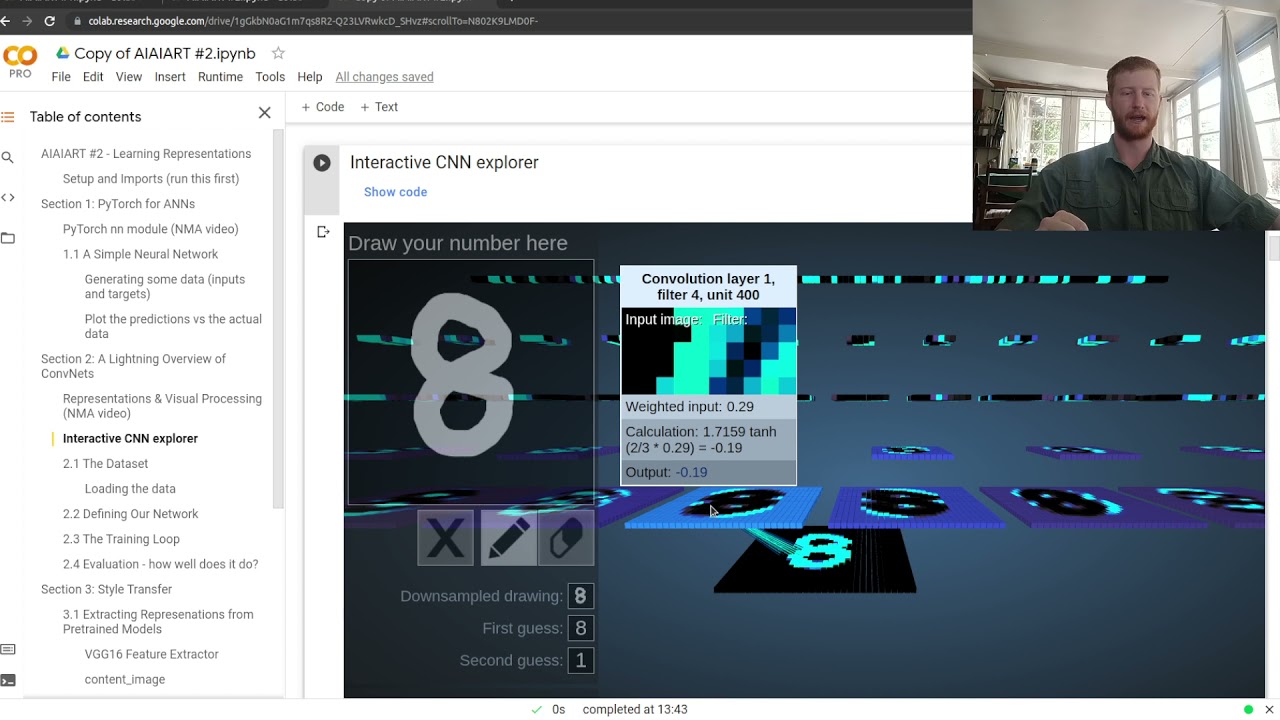Open the Tools menu
This screenshot has height=720, width=1280.
point(270,77)
